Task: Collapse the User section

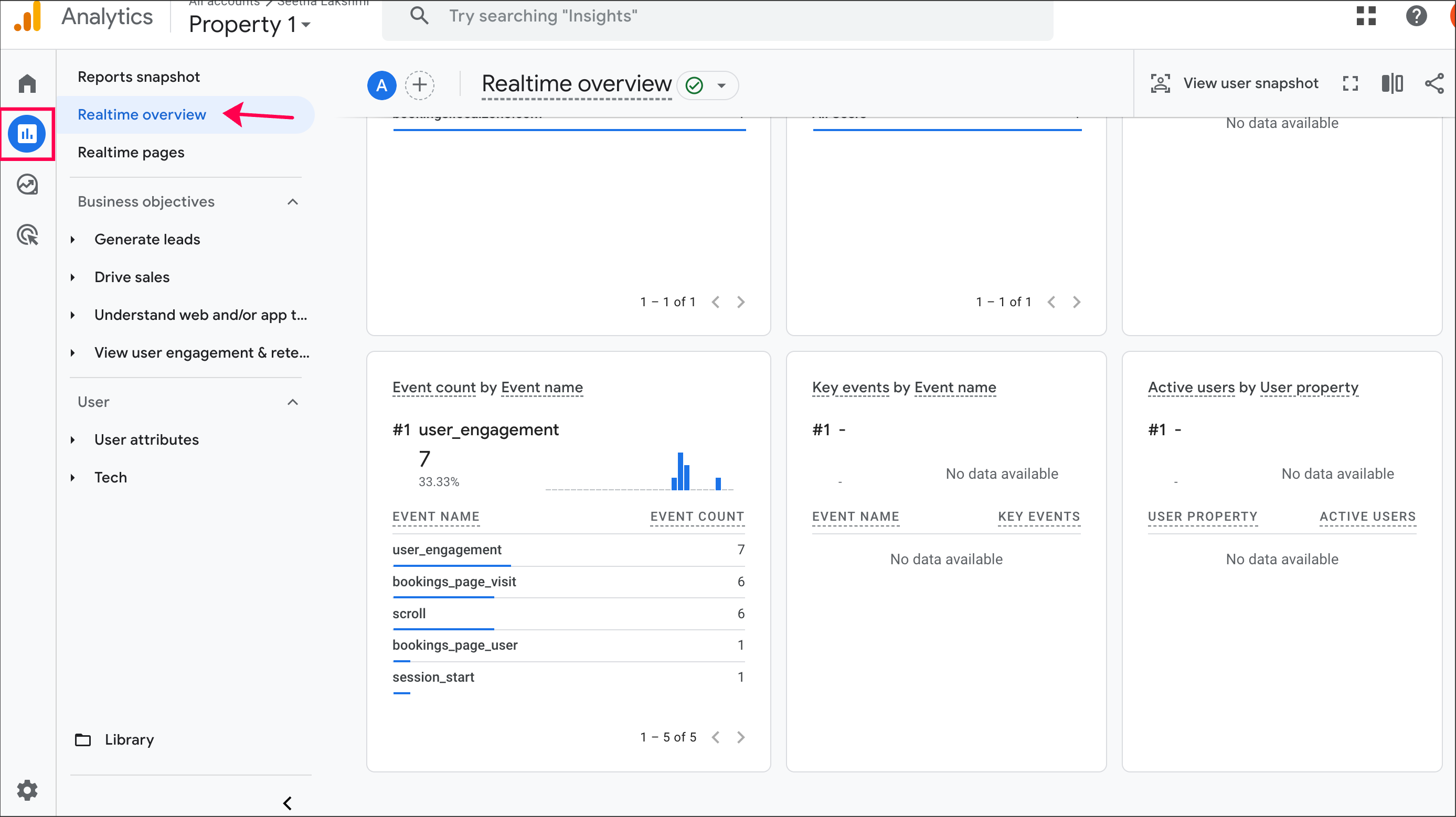Action: pyautogui.click(x=292, y=402)
